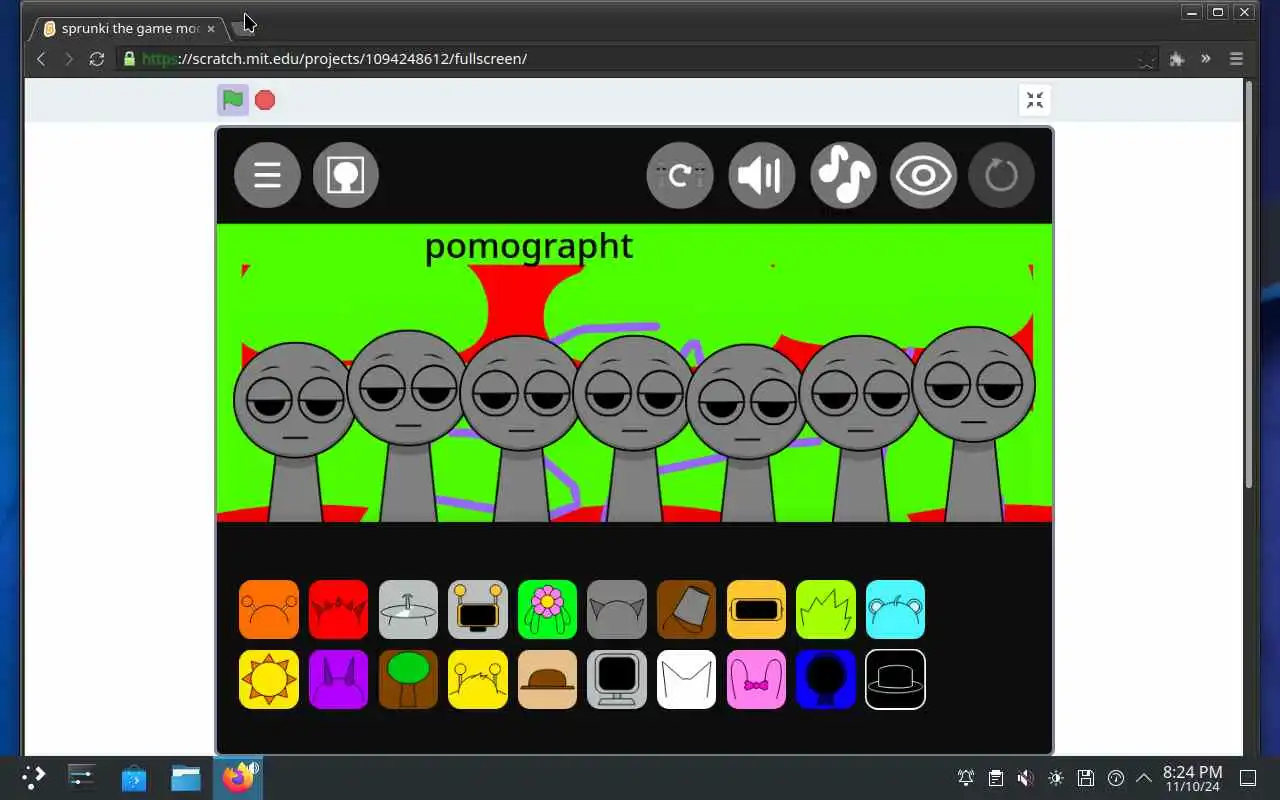
Task: Select the silver saucer hat icon
Action: point(408,609)
